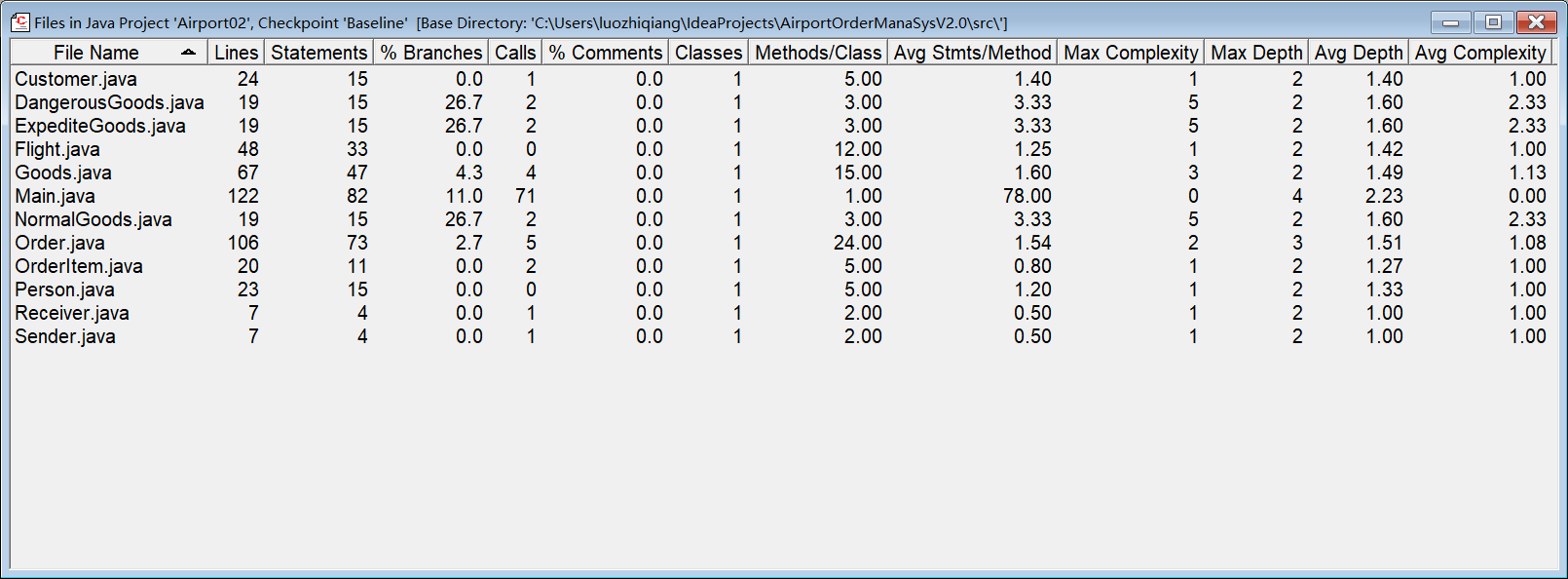Select Receiver.java file entry
1568x579 pixels.
(72, 313)
